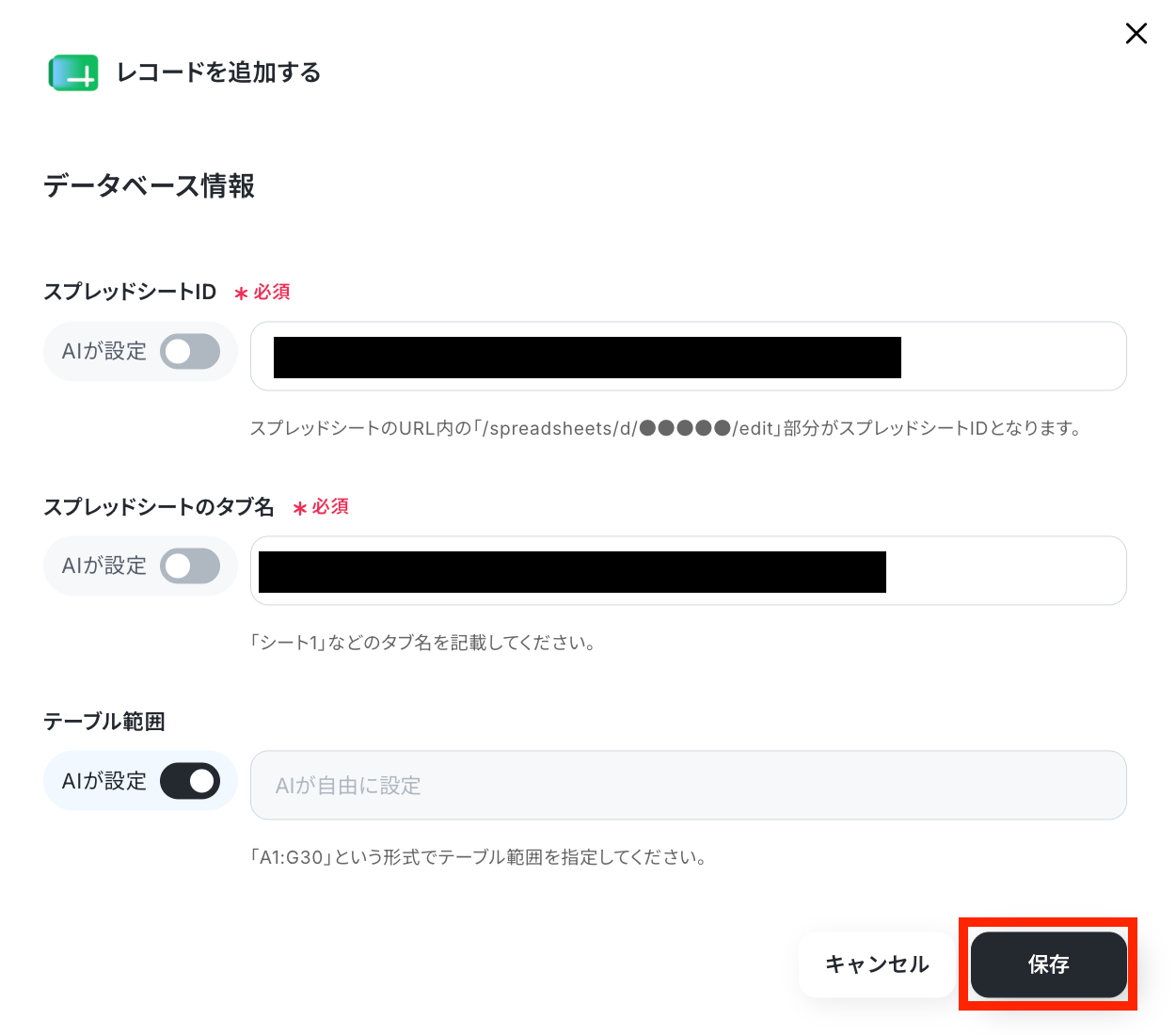The image size is (1176, 1035).
Task: Enable AI setting for spreadsheet tab name
Action: [190, 566]
